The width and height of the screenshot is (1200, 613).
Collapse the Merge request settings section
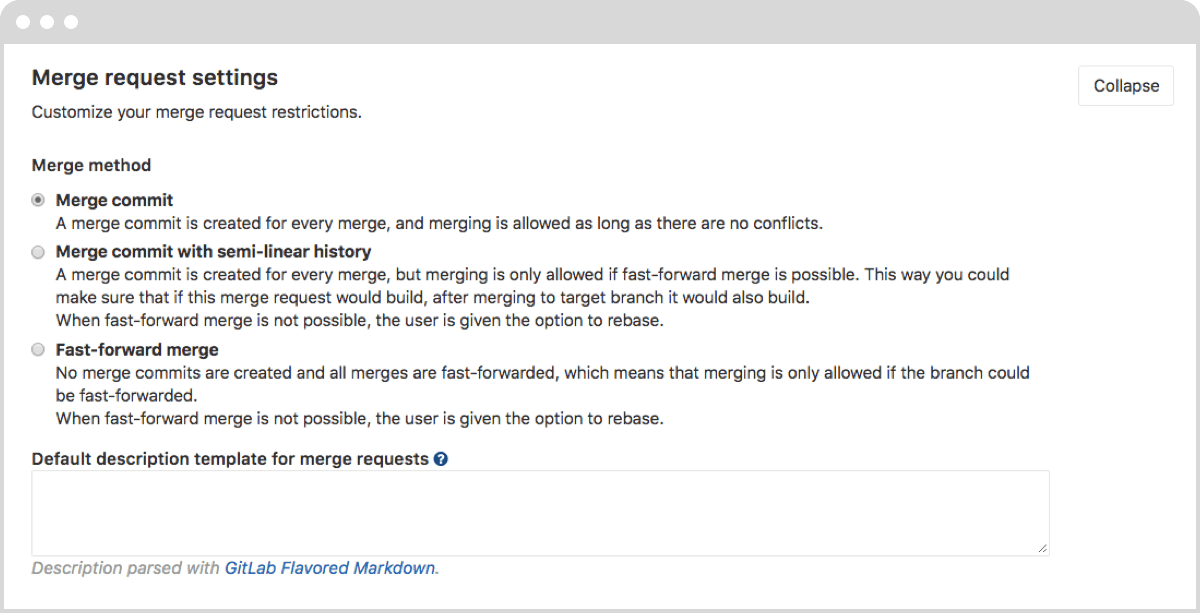[1125, 85]
